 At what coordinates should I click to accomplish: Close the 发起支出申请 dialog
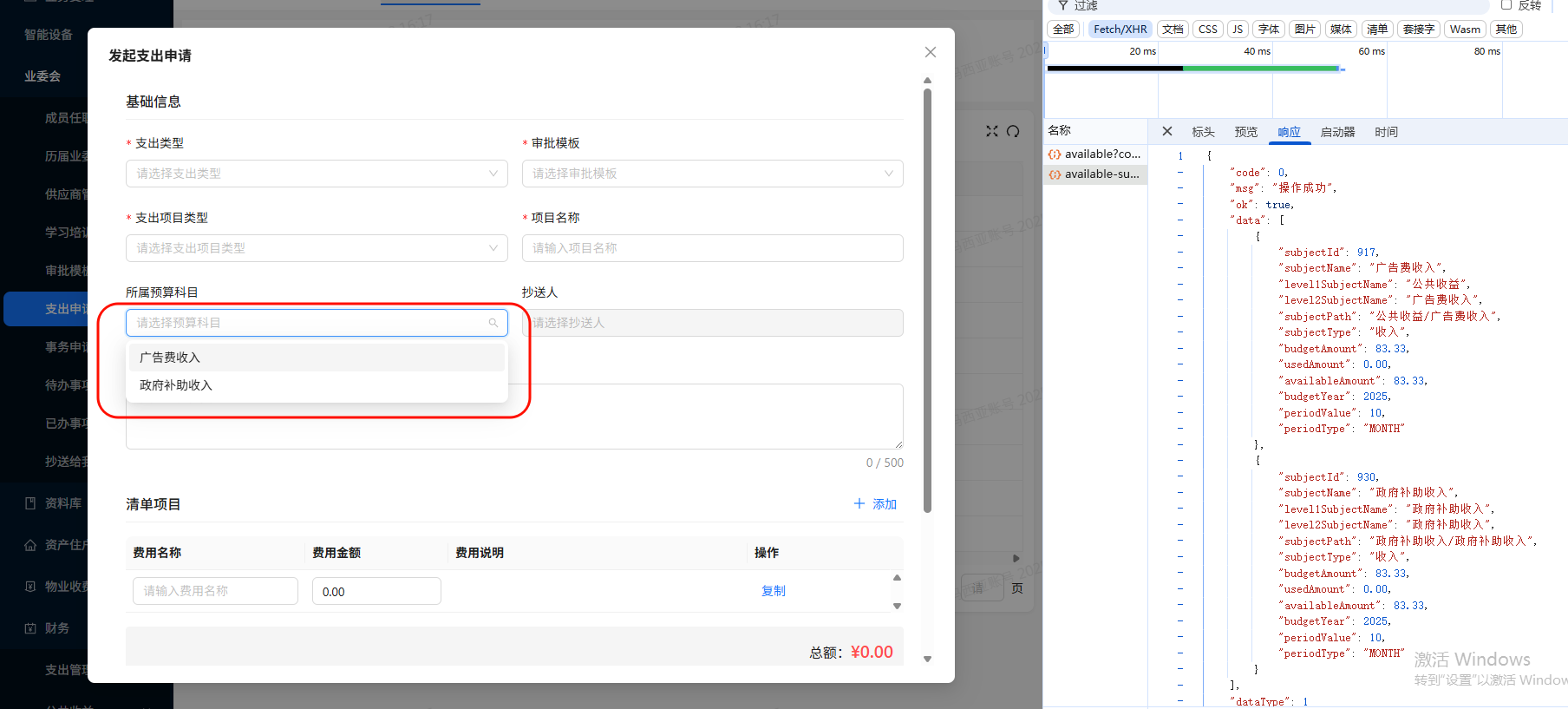931,52
